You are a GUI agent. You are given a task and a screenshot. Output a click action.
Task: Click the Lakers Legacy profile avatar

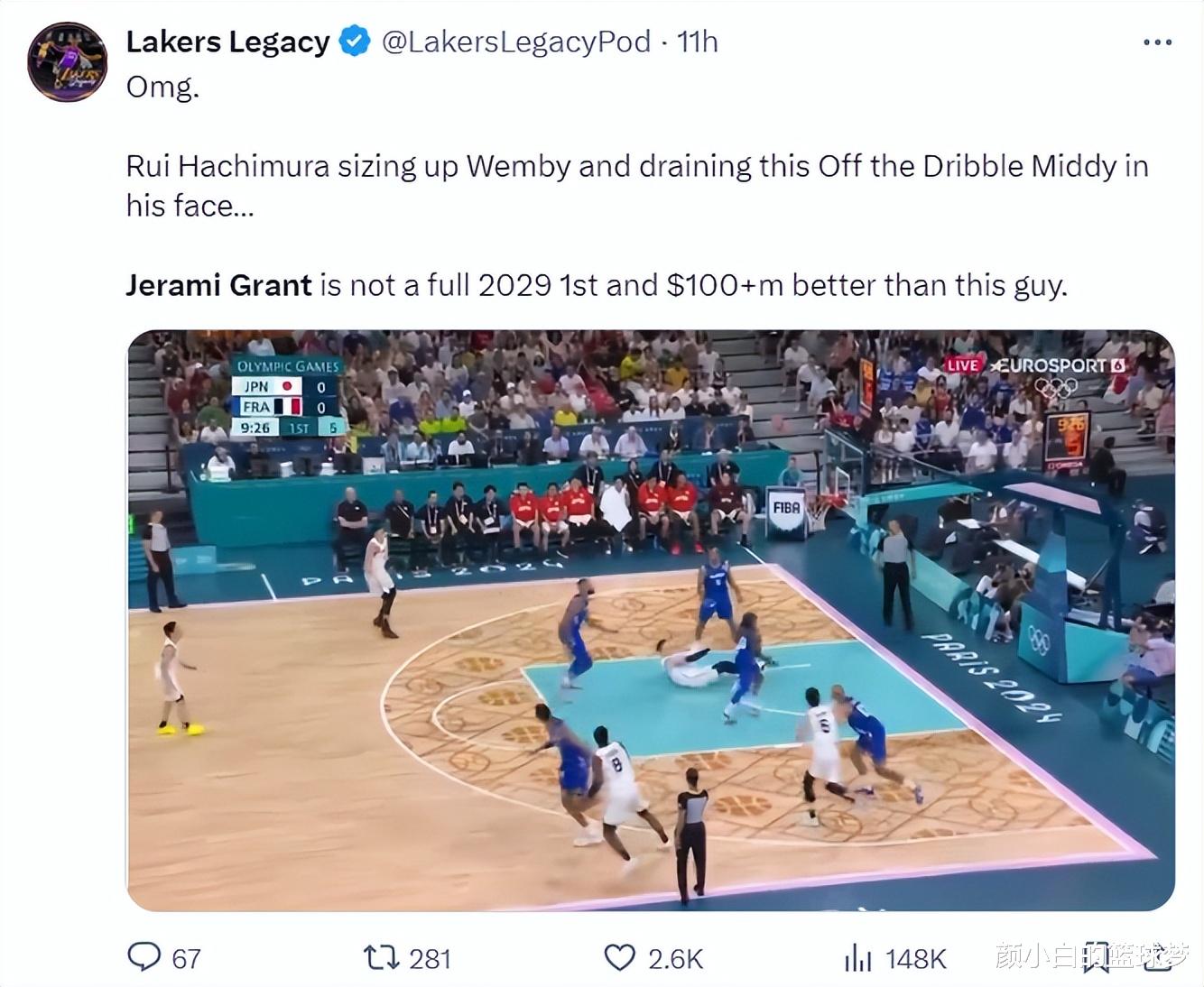68,62
